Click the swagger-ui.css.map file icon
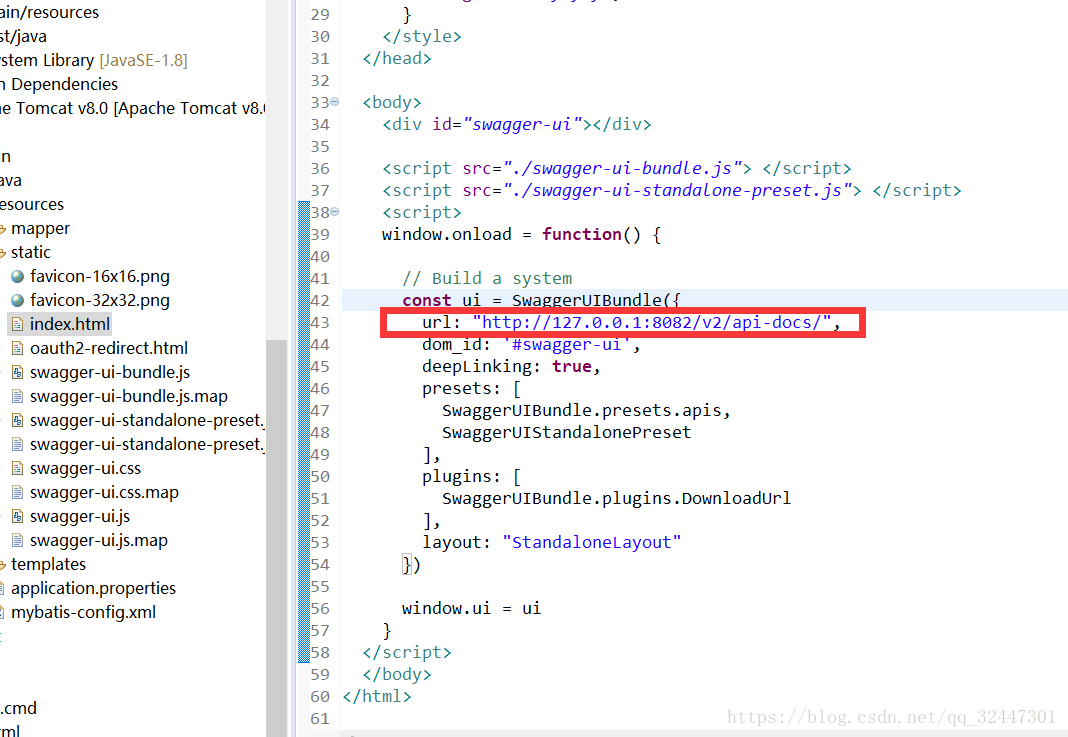 (x=18, y=492)
